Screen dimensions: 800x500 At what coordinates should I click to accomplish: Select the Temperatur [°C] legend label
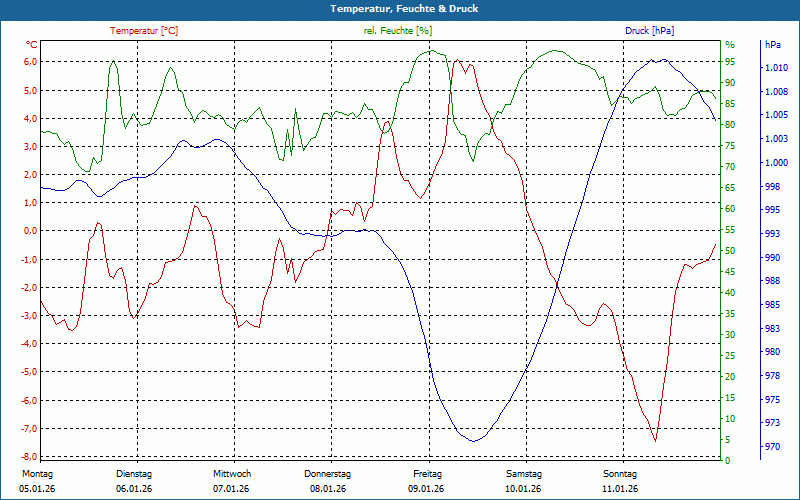click(144, 31)
